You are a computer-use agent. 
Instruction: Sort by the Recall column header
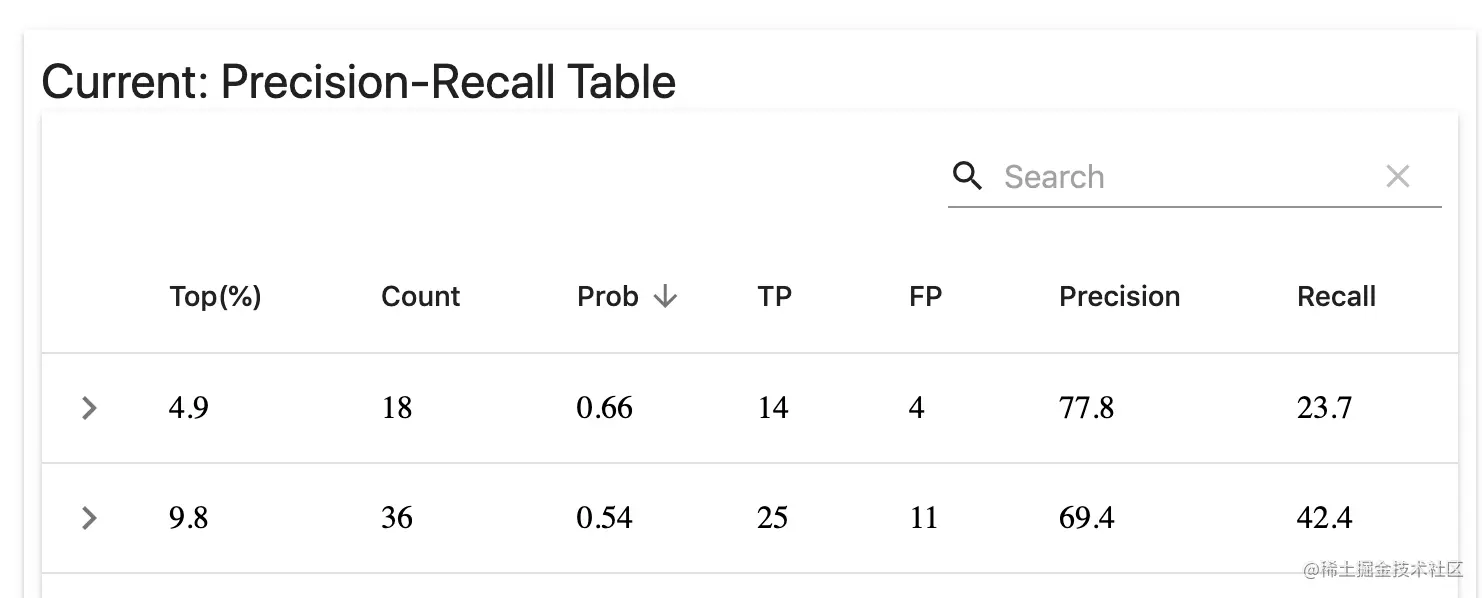click(1336, 297)
